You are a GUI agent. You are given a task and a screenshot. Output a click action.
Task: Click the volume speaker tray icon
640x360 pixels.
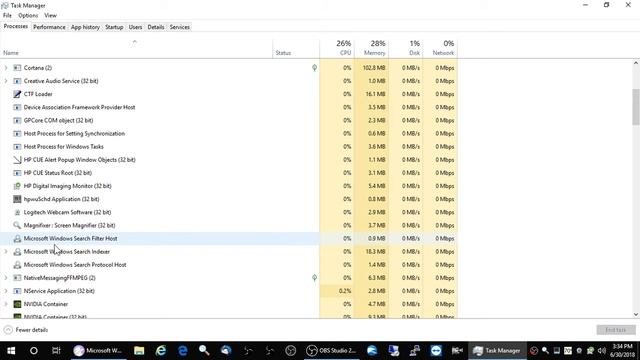pyautogui.click(x=602, y=351)
